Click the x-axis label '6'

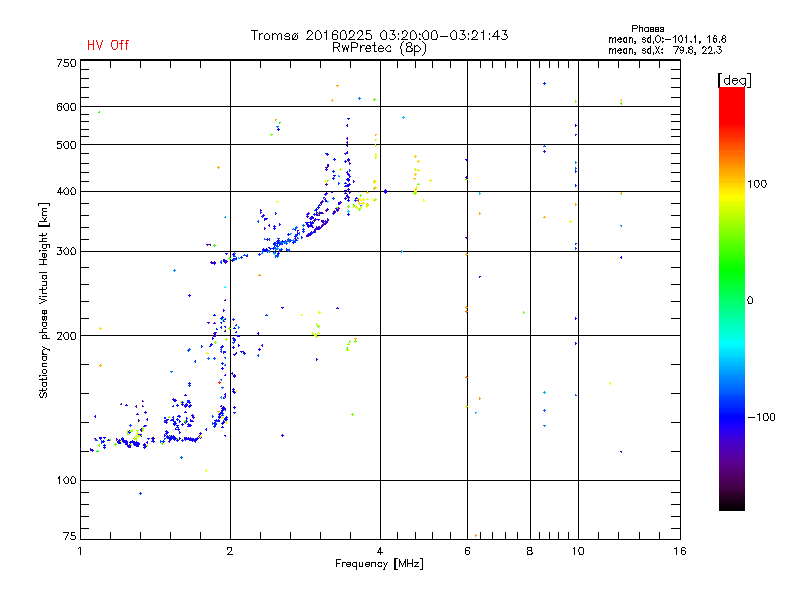(x=467, y=551)
